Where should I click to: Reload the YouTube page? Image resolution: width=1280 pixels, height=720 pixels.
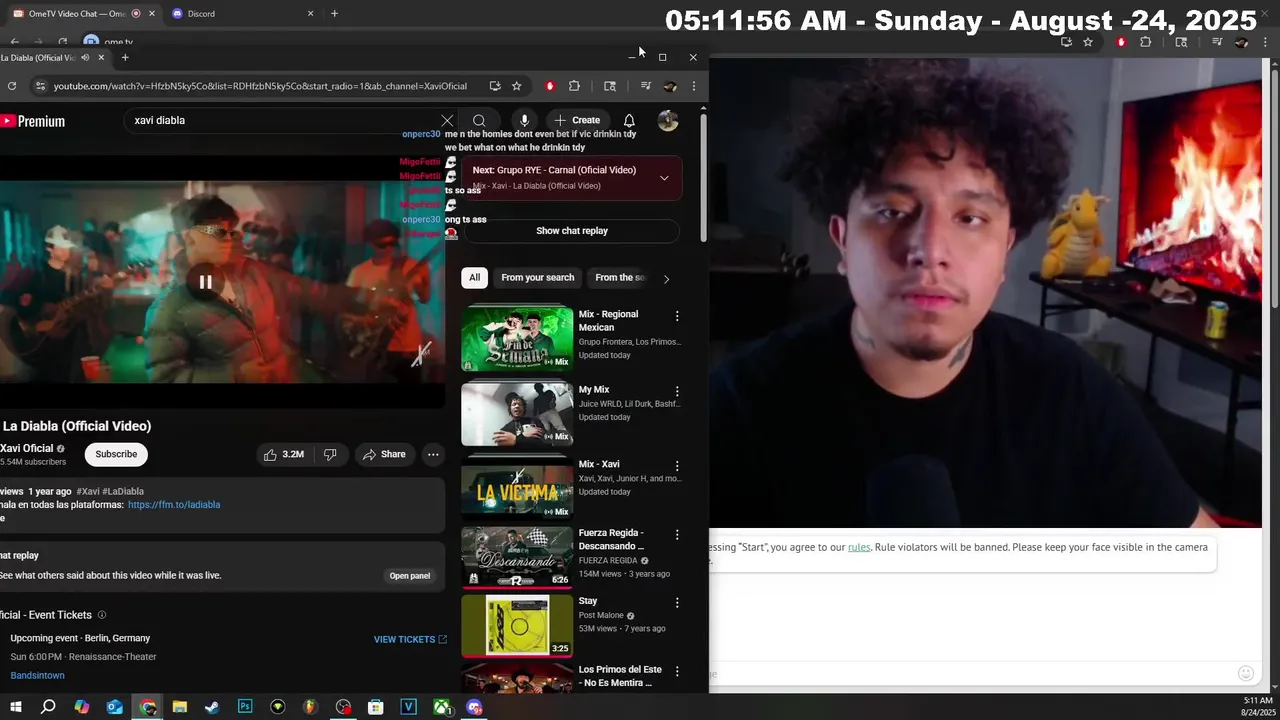tap(12, 86)
